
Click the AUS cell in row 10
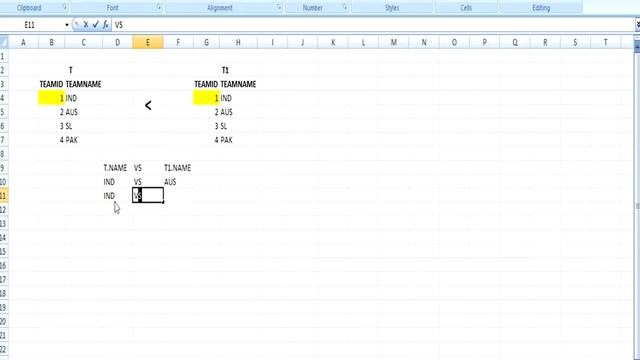178,182
